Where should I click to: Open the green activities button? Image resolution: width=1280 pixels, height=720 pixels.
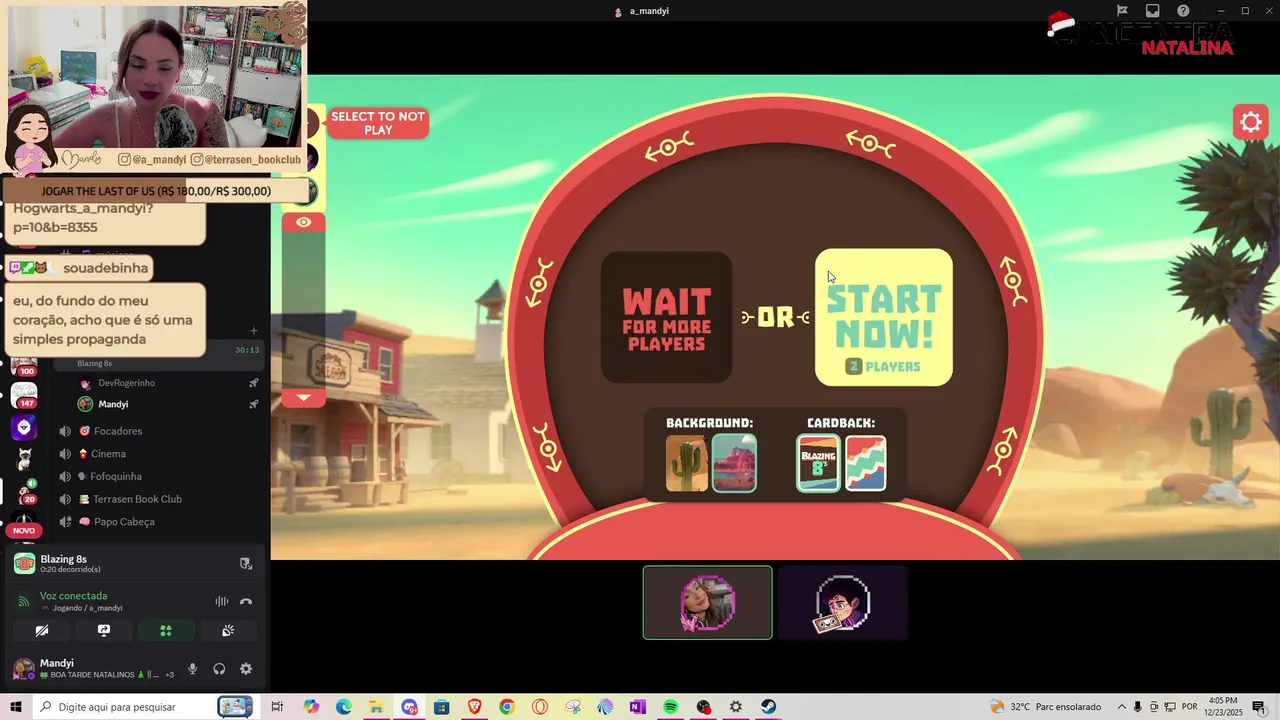pos(166,631)
